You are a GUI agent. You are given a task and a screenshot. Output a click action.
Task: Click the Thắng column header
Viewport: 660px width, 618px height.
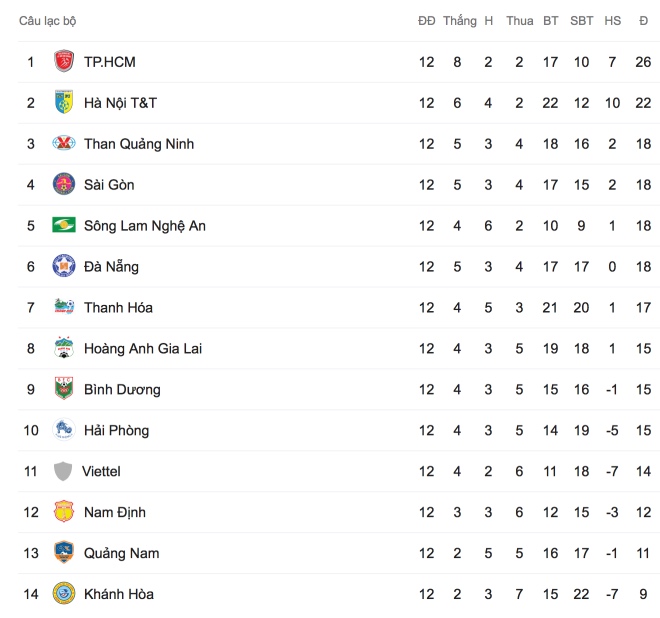pos(460,21)
